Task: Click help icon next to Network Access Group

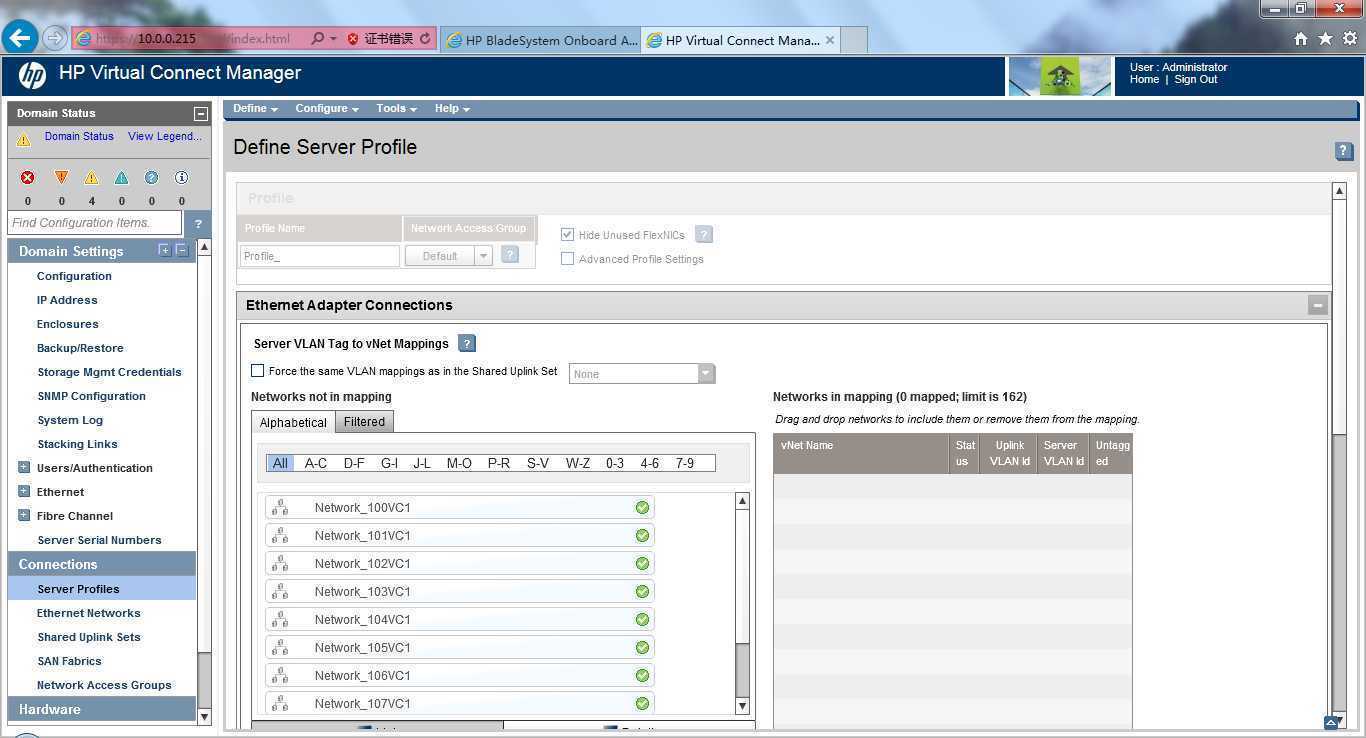Action: click(x=510, y=255)
